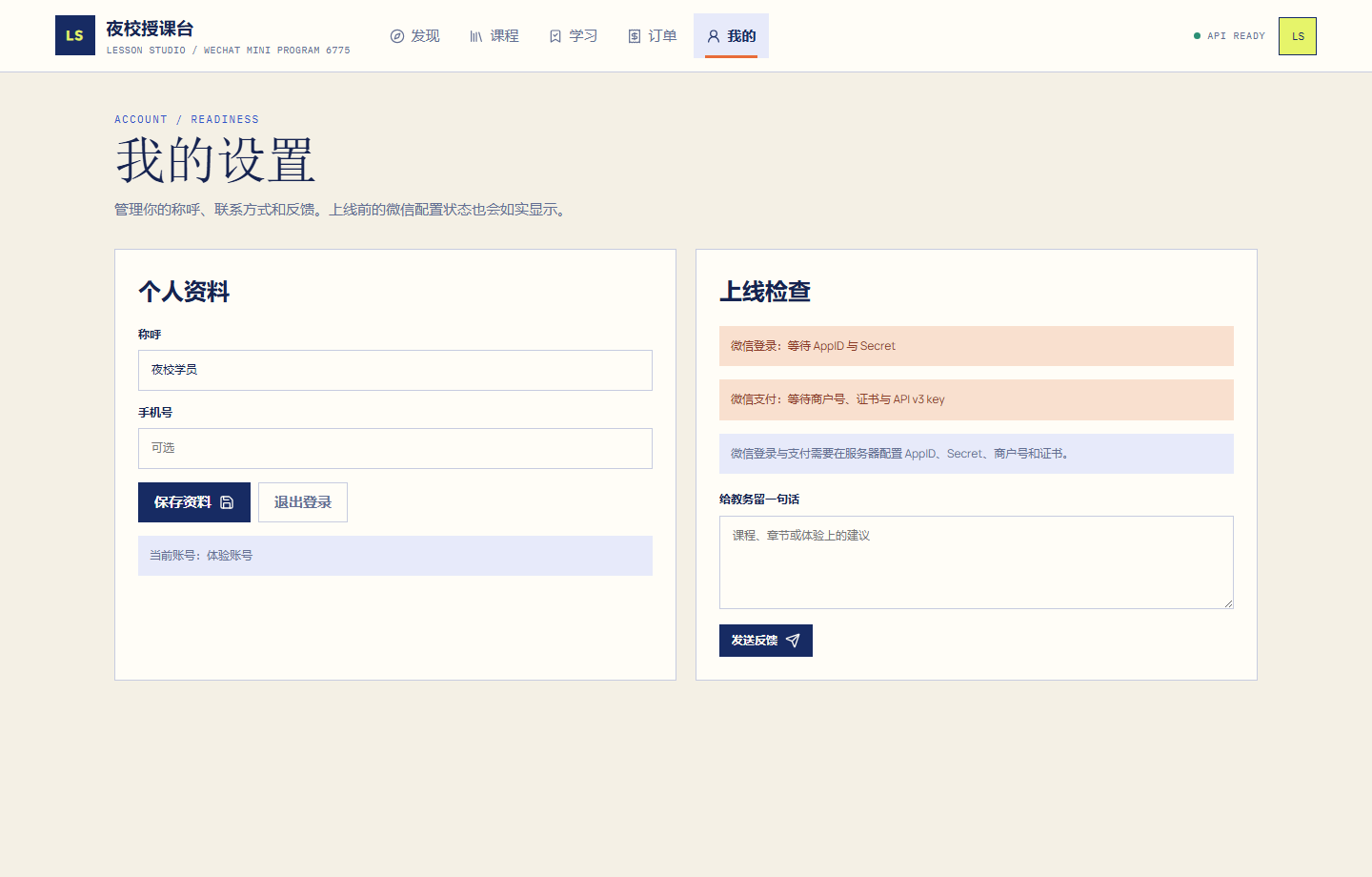This screenshot has width=1372, height=877.
Task: Click the ACCOUNT / READINESS breadcrumb text
Action: [x=187, y=119]
